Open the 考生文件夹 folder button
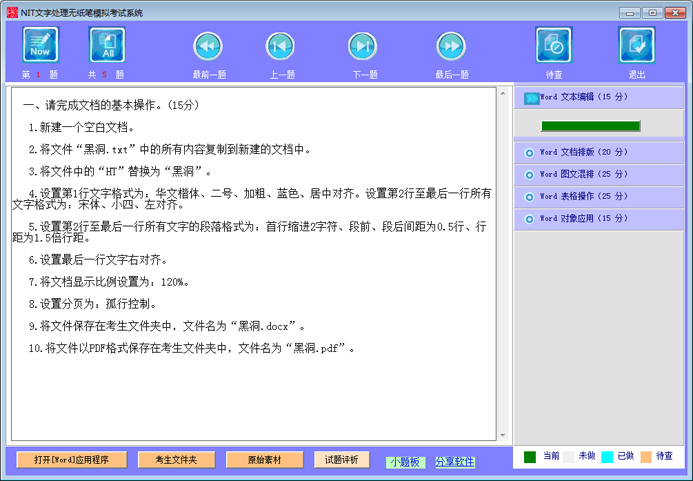This screenshot has height=481, width=693. [x=176, y=460]
